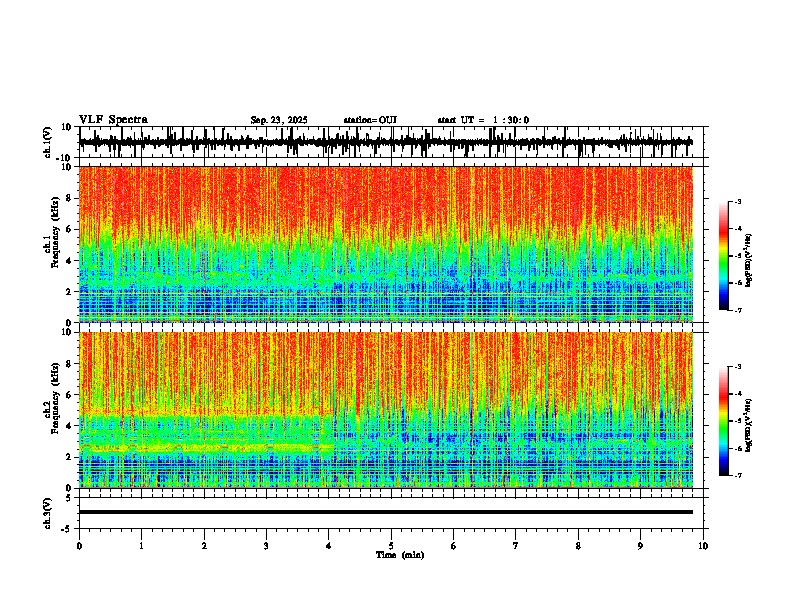Select the date text "Sep. 23, 2025"
Viewport: 792px width, 612px height.
coord(279,120)
